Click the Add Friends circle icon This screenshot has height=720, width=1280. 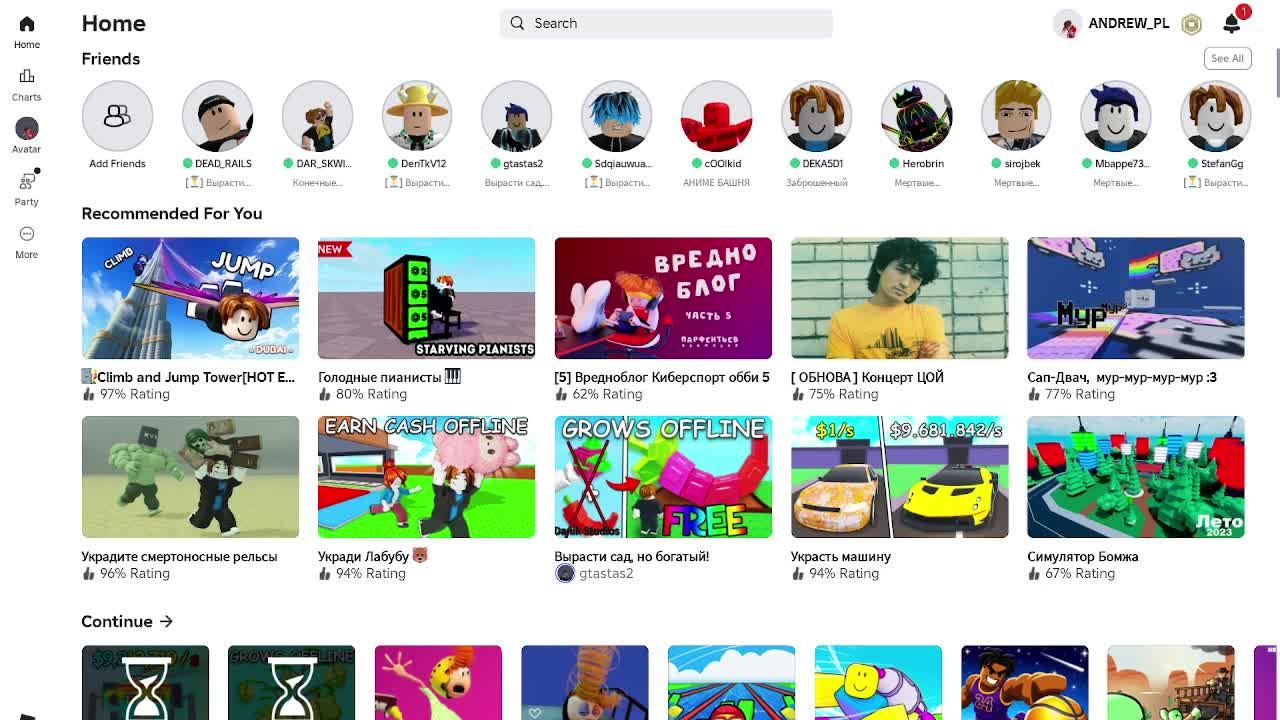click(117, 116)
